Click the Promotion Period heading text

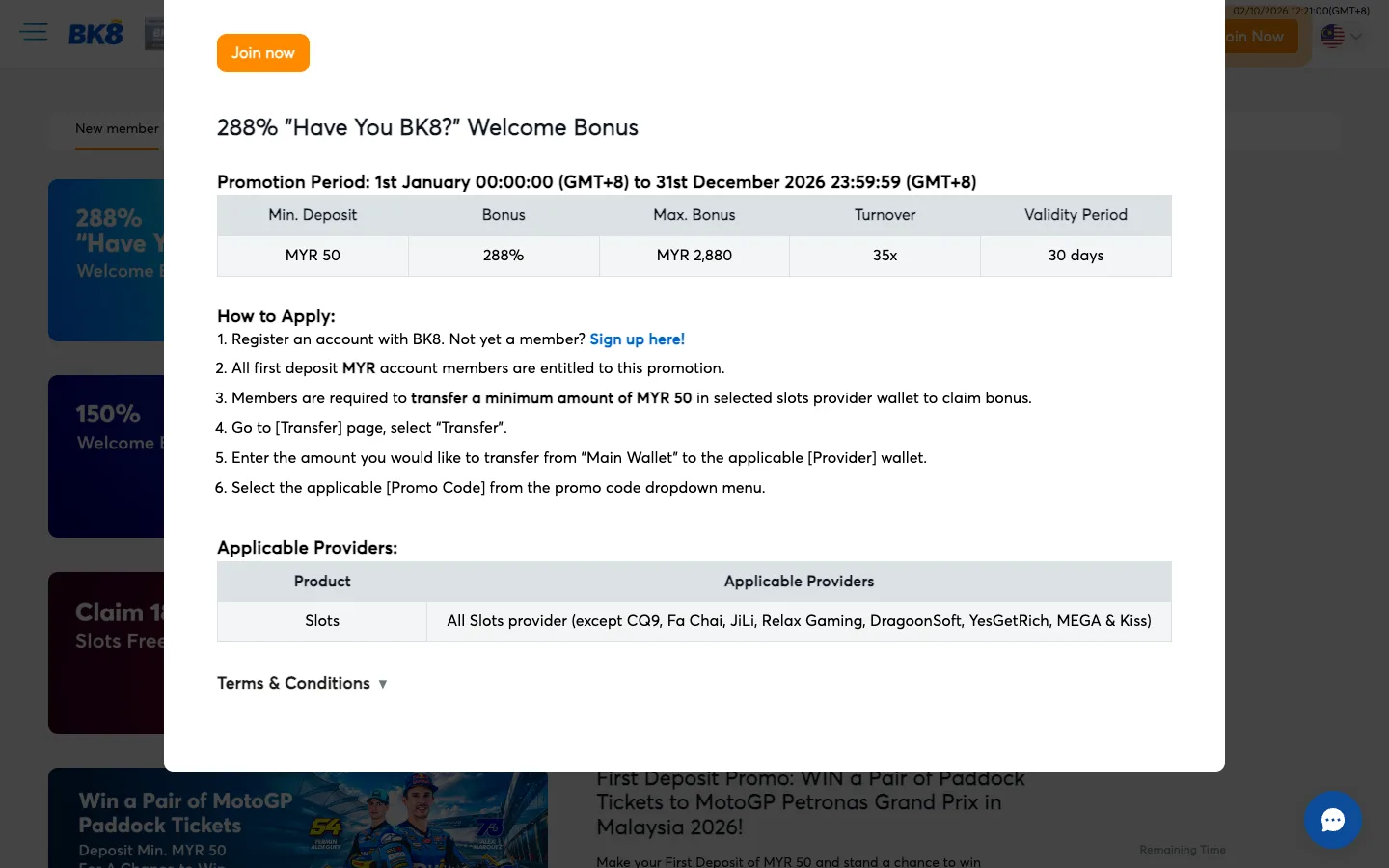click(x=596, y=182)
